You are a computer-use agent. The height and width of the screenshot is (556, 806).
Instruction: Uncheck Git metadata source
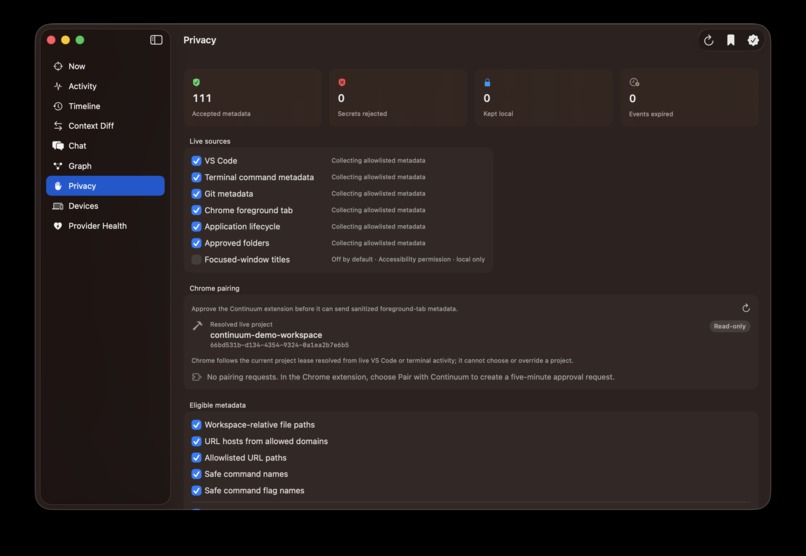(196, 194)
